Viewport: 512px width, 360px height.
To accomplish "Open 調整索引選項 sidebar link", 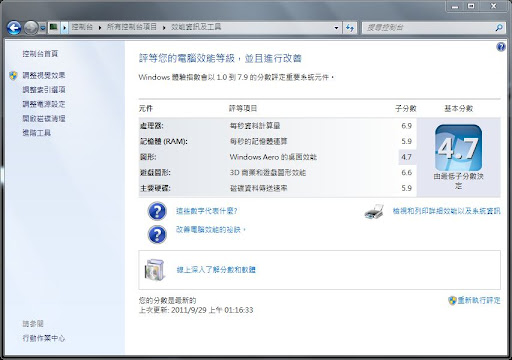I will click(x=44, y=90).
